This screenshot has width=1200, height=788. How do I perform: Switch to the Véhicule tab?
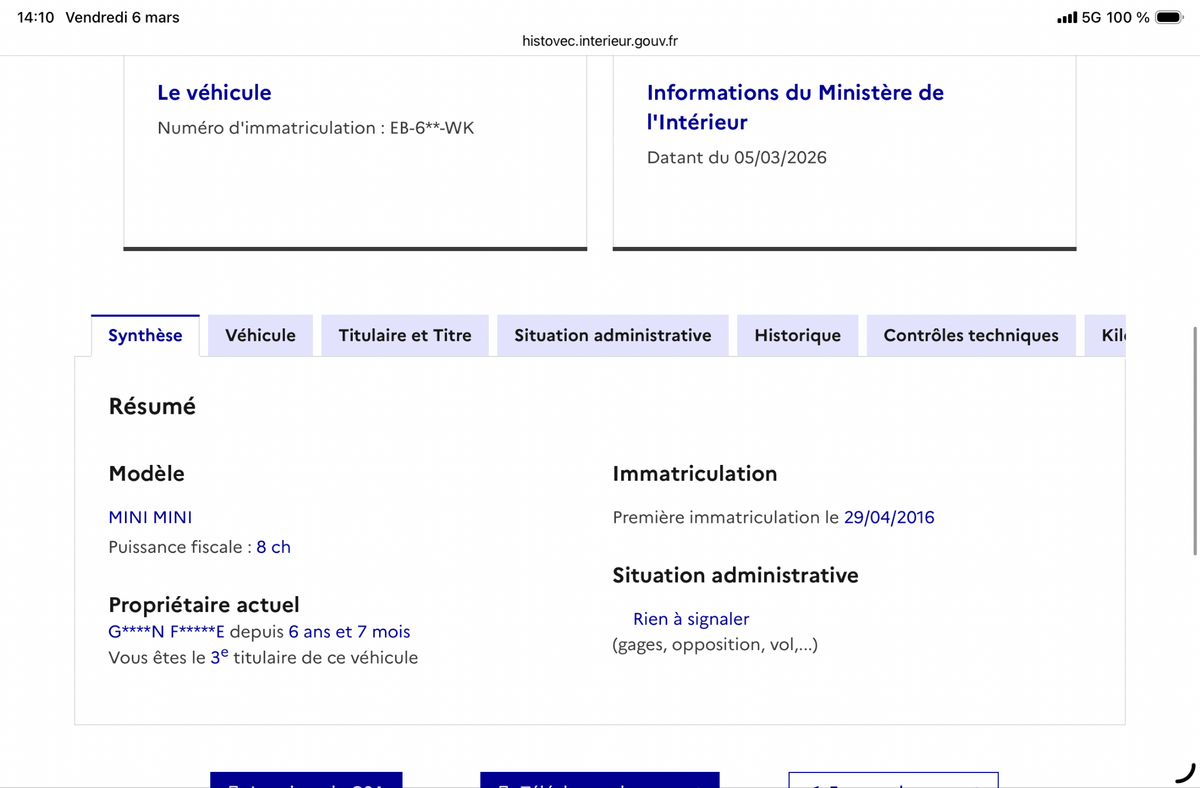click(260, 336)
